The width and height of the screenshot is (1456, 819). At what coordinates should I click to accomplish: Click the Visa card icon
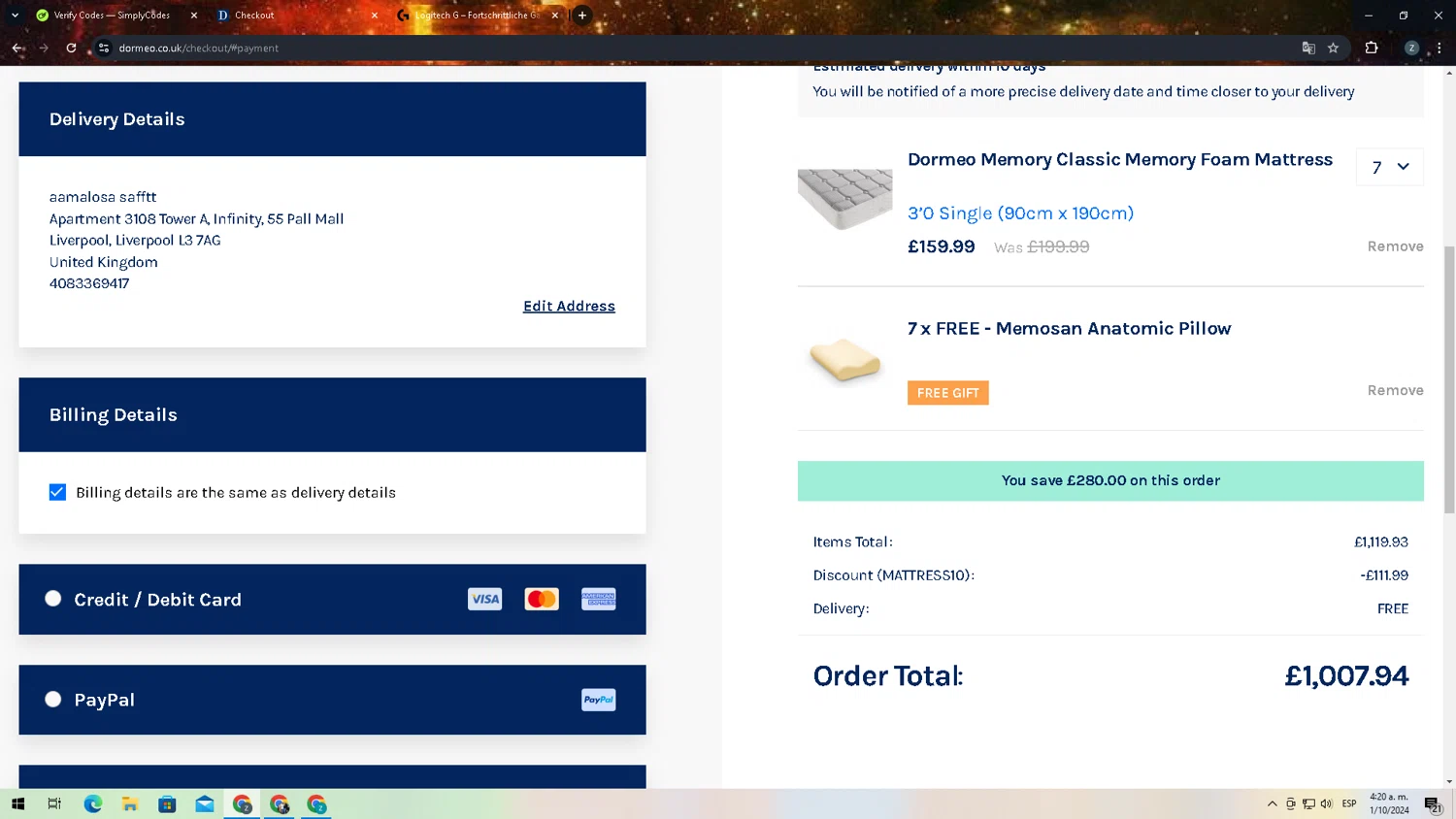coord(484,599)
